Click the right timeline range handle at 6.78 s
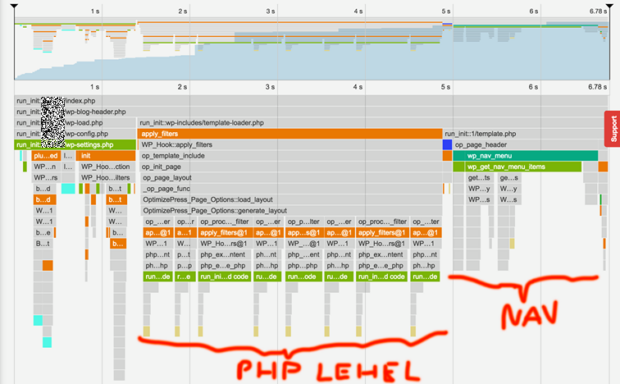Viewport: 620px width, 384px height. [x=609, y=6]
